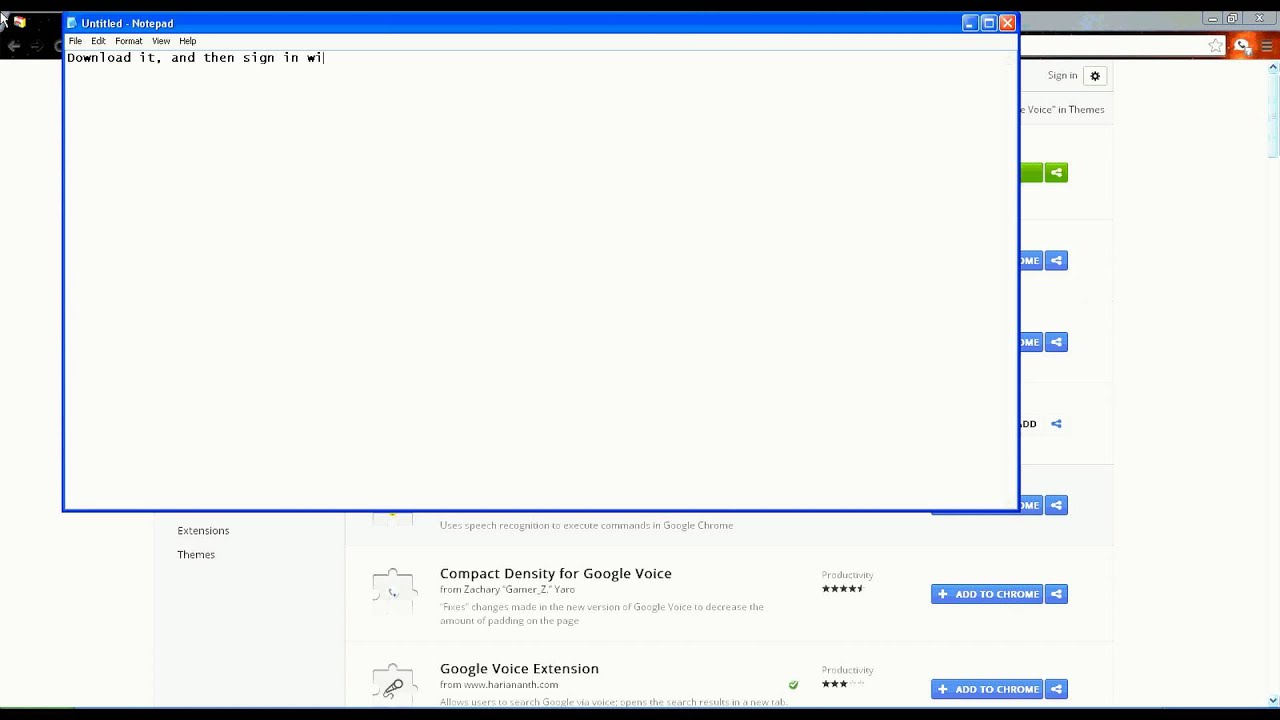Click the green verified checkmark for Google Voice Extension

point(793,685)
